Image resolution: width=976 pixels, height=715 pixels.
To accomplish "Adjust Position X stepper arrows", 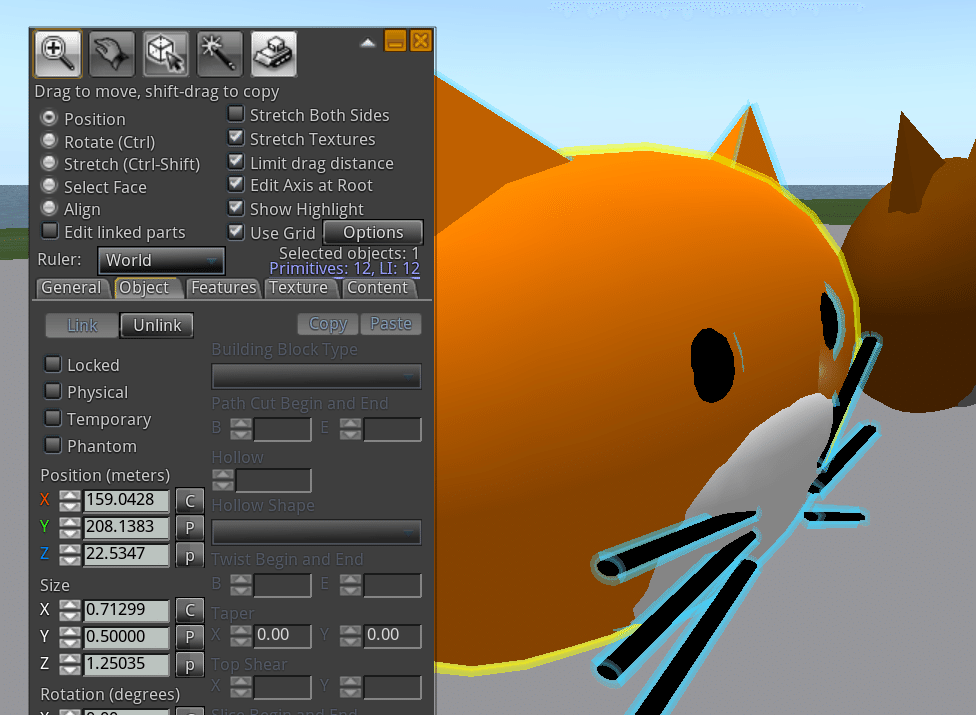I will tap(70, 500).
